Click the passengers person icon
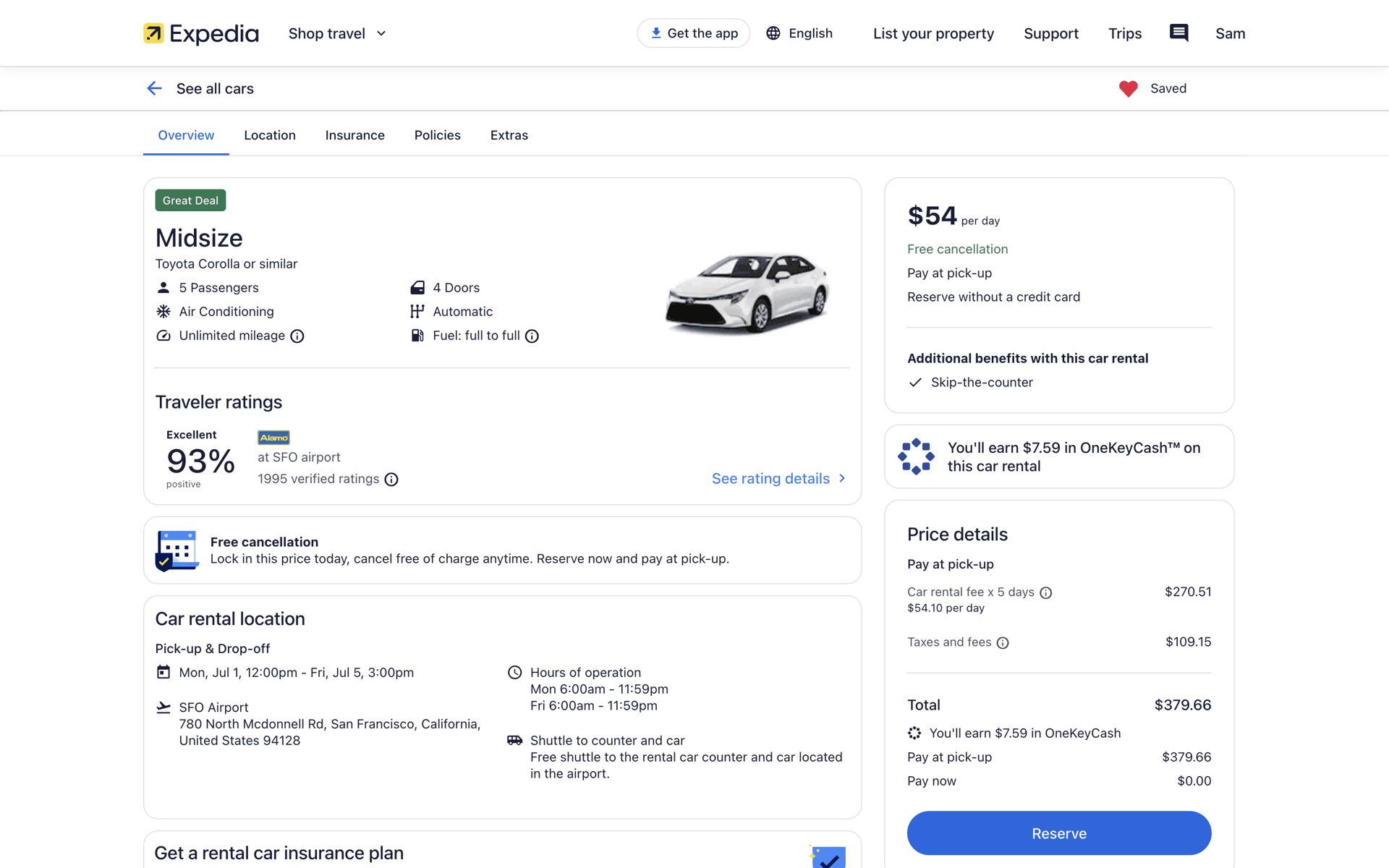The image size is (1389, 868). pyautogui.click(x=163, y=287)
